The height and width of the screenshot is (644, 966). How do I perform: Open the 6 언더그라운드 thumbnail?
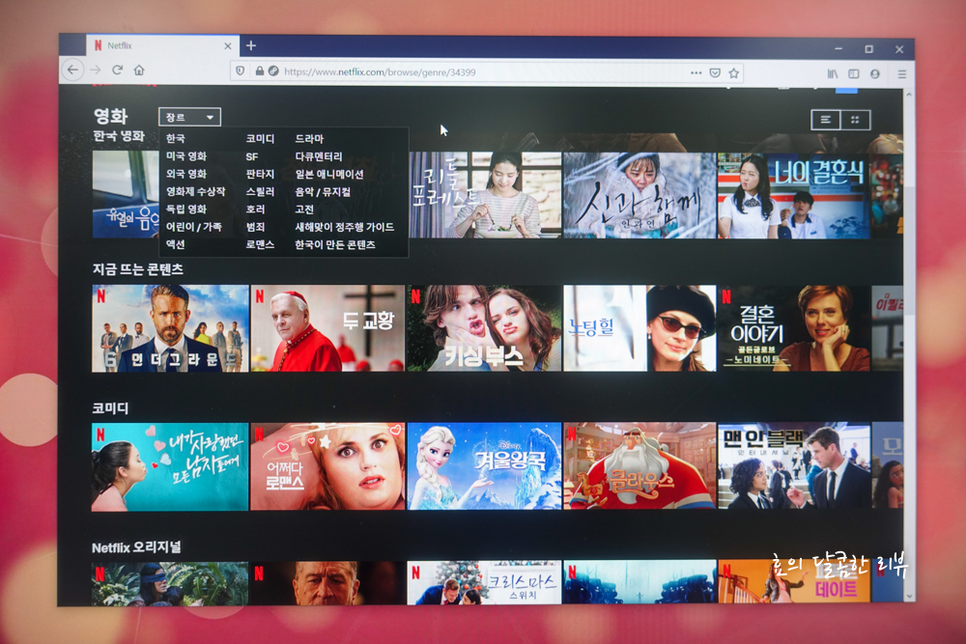click(170, 328)
